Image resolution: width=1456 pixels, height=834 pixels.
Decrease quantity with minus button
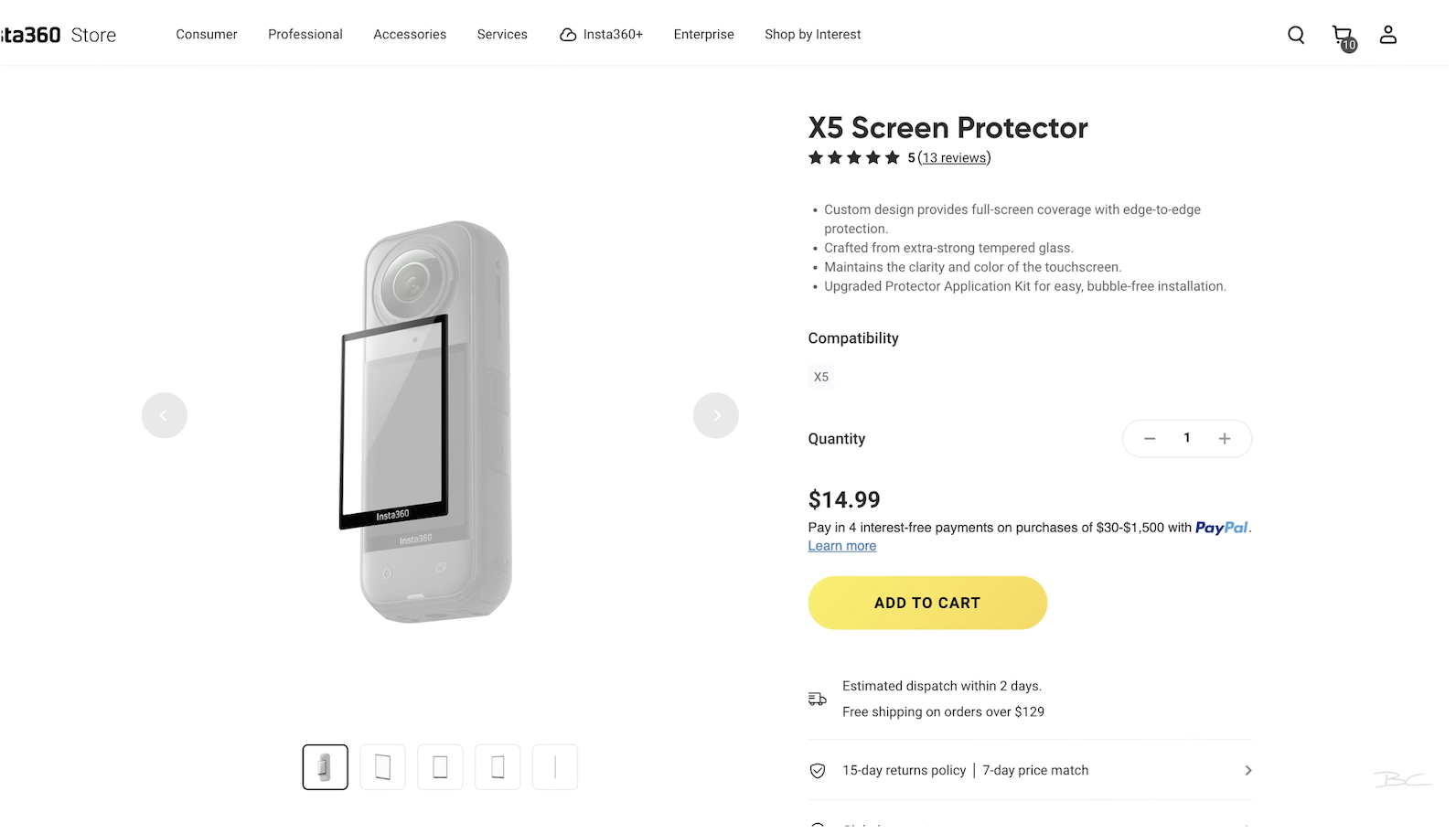click(1150, 439)
